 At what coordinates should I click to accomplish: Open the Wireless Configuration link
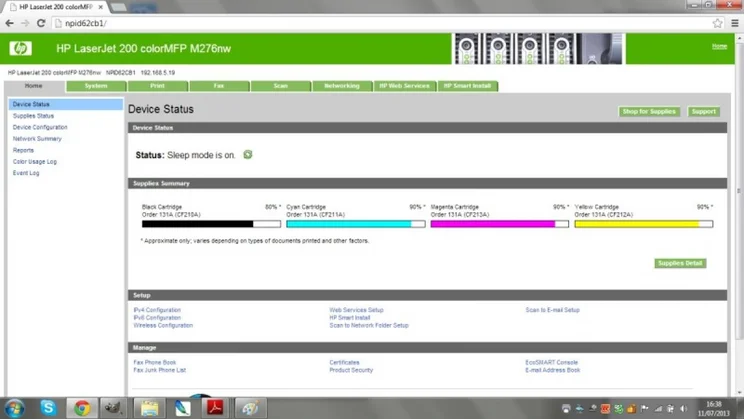tap(163, 326)
